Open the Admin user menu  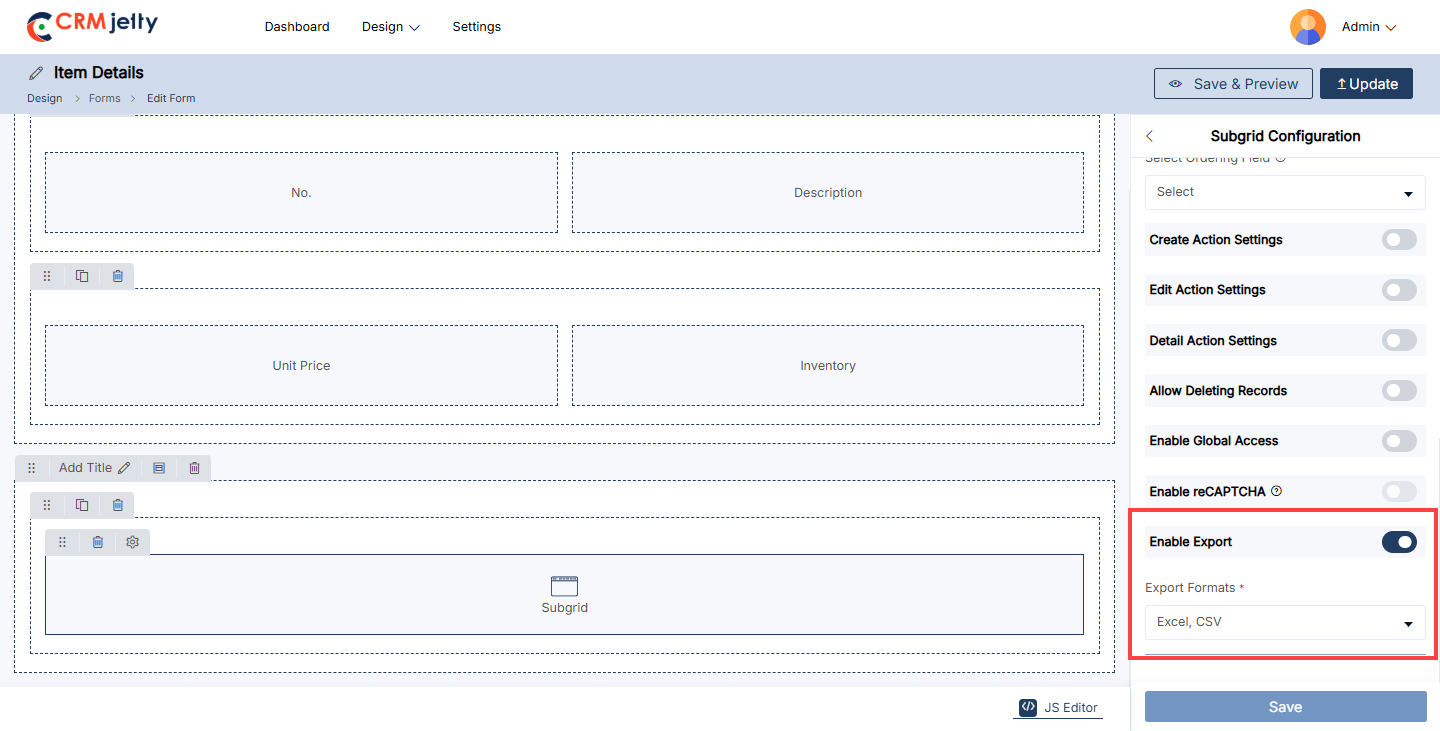pos(1368,27)
